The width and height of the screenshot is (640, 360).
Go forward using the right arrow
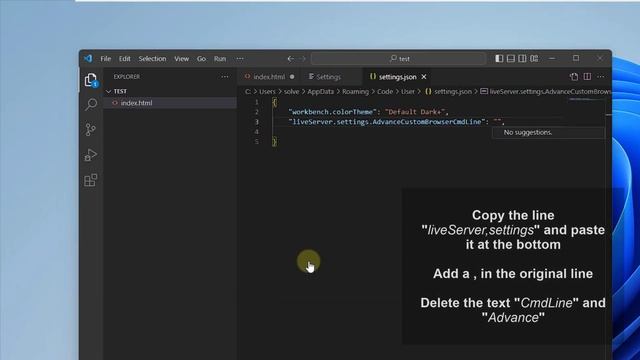[302, 59]
